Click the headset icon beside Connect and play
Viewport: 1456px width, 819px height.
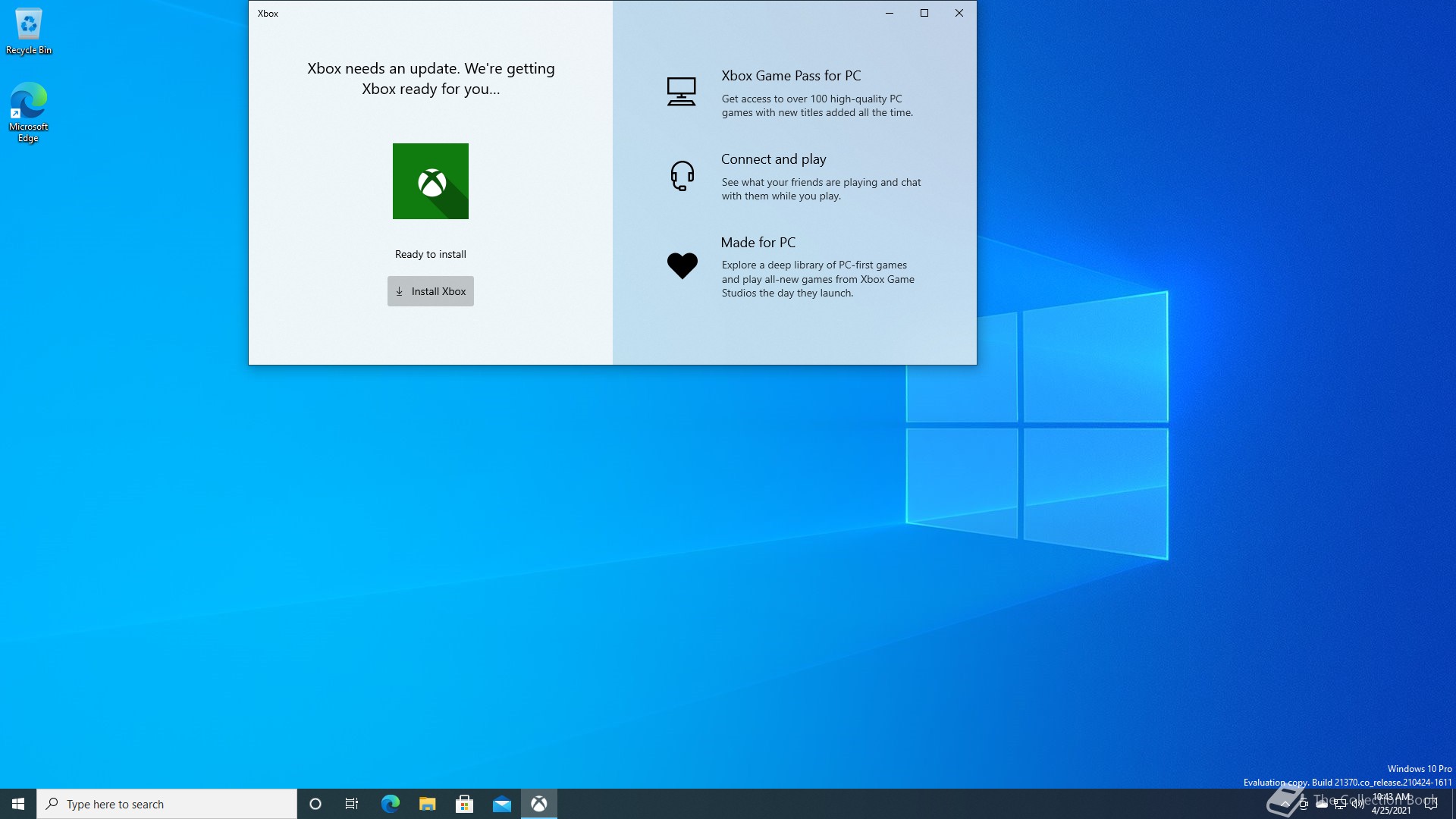click(682, 176)
